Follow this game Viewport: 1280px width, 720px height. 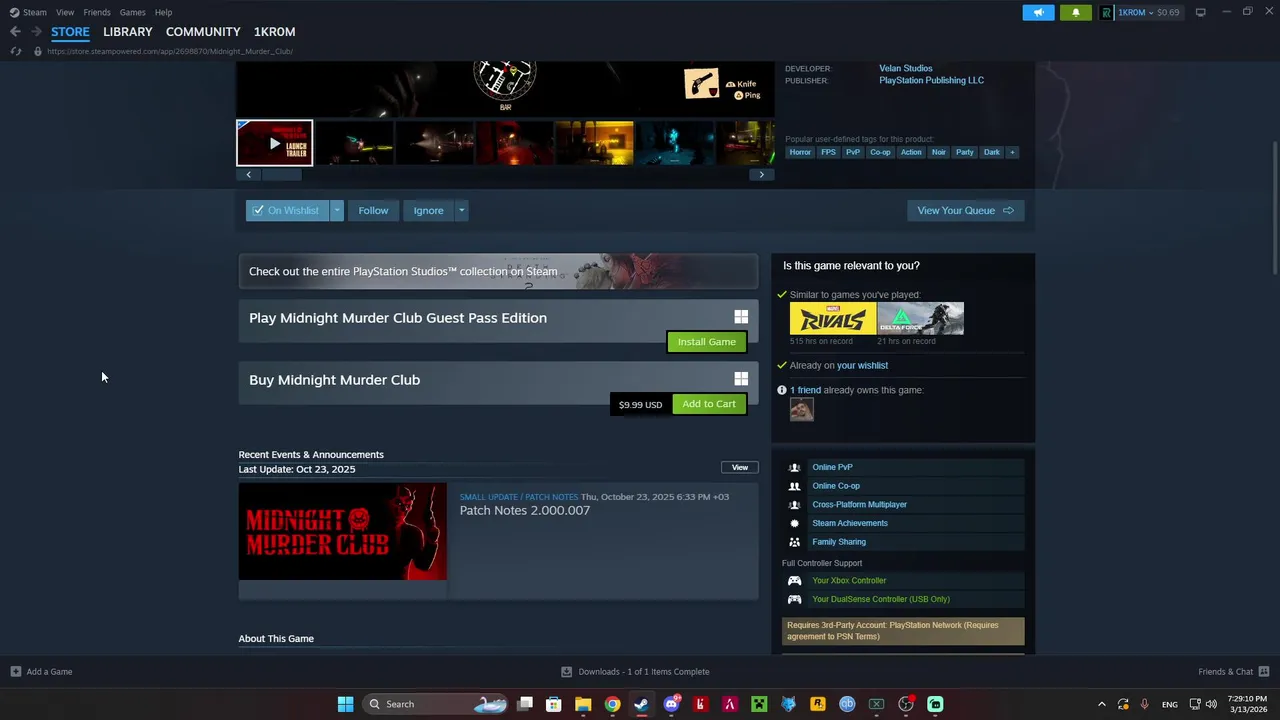pyautogui.click(x=373, y=210)
